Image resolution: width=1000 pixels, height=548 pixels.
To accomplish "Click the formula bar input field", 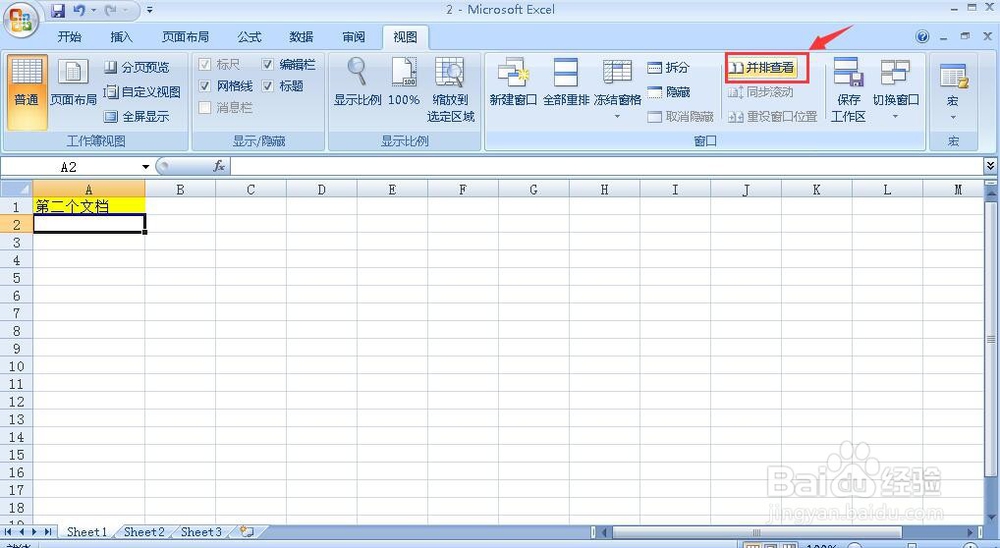I will click(606, 167).
